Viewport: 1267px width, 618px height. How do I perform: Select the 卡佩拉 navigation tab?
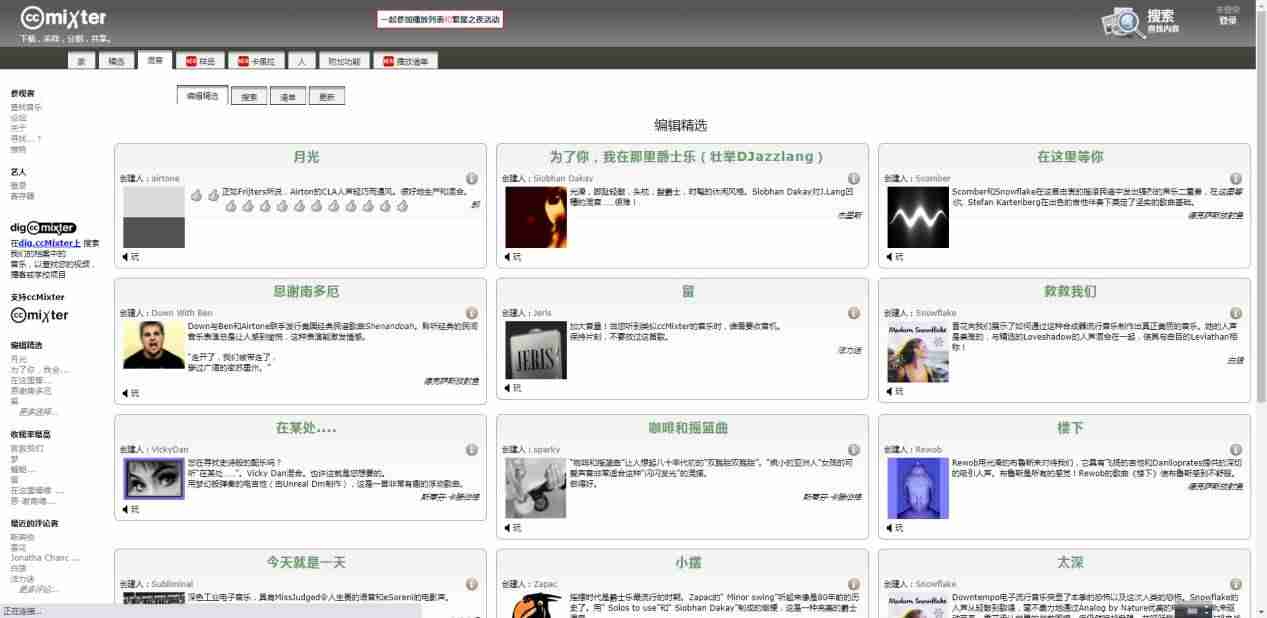click(256, 61)
